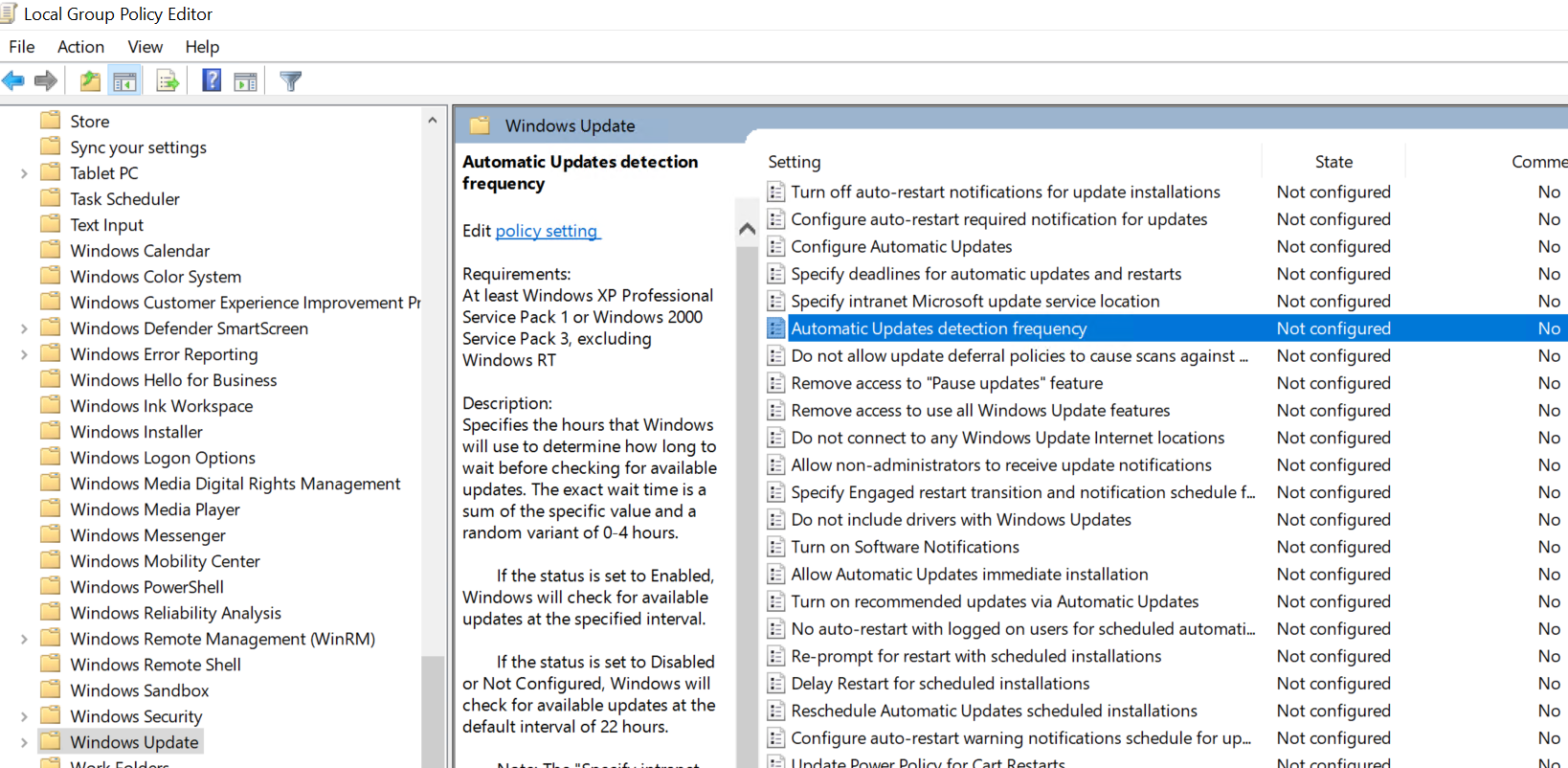Select Windows Color System in the tree
The width and height of the screenshot is (1568, 768).
point(155,277)
